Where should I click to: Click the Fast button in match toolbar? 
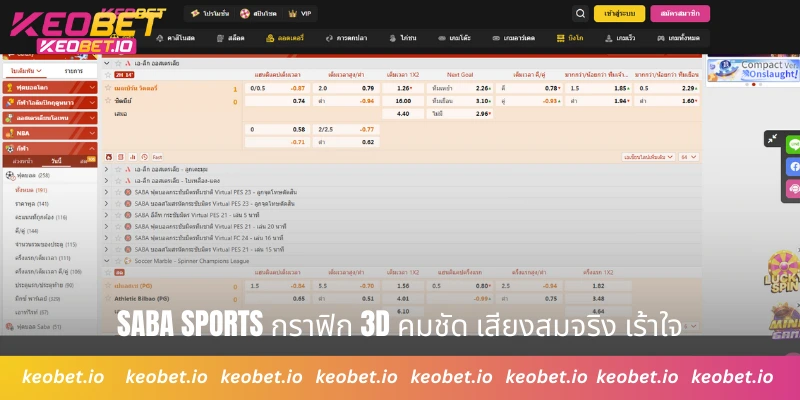coord(157,157)
